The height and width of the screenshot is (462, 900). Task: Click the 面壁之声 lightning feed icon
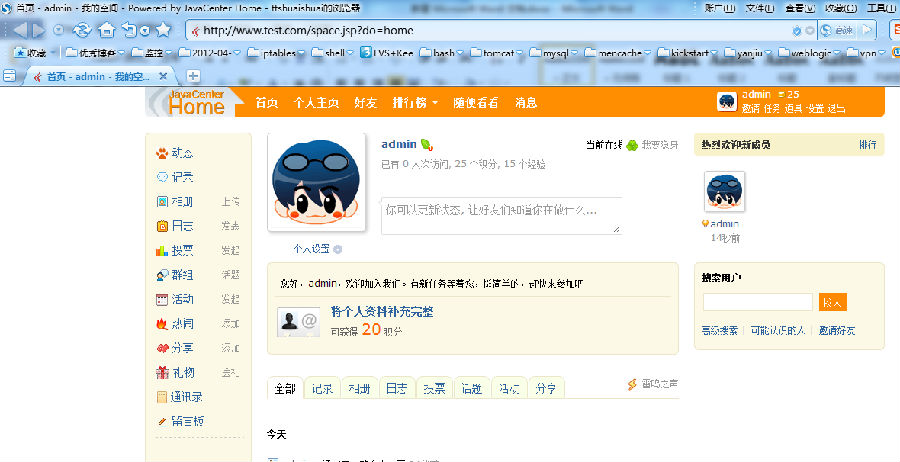pyautogui.click(x=632, y=384)
